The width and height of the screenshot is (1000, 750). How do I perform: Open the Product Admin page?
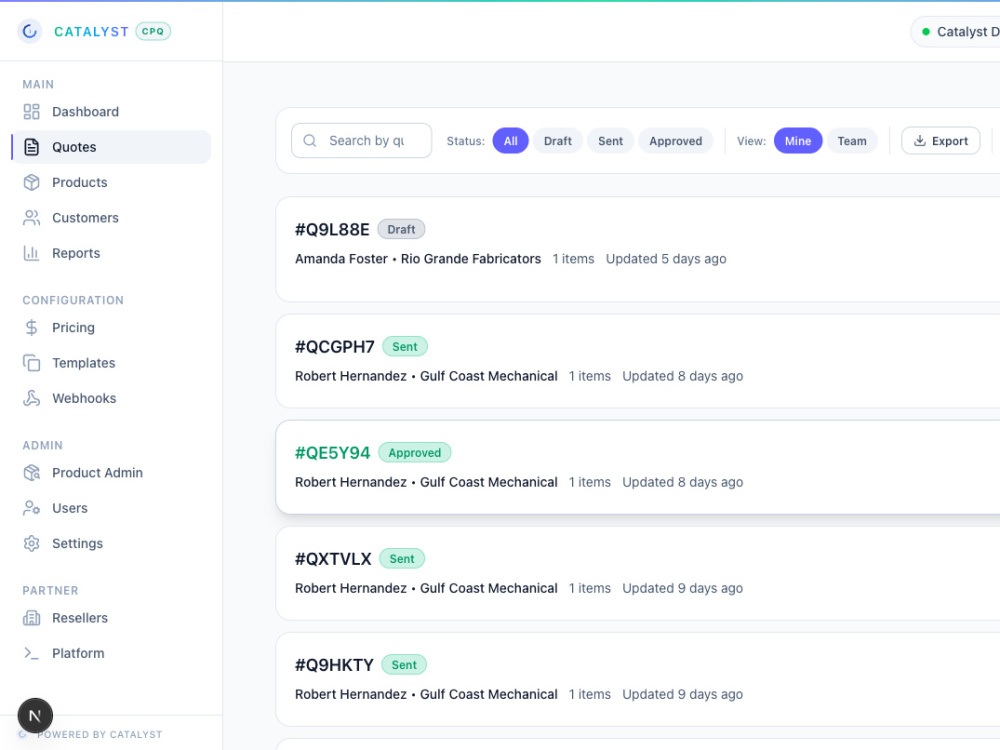point(111,473)
